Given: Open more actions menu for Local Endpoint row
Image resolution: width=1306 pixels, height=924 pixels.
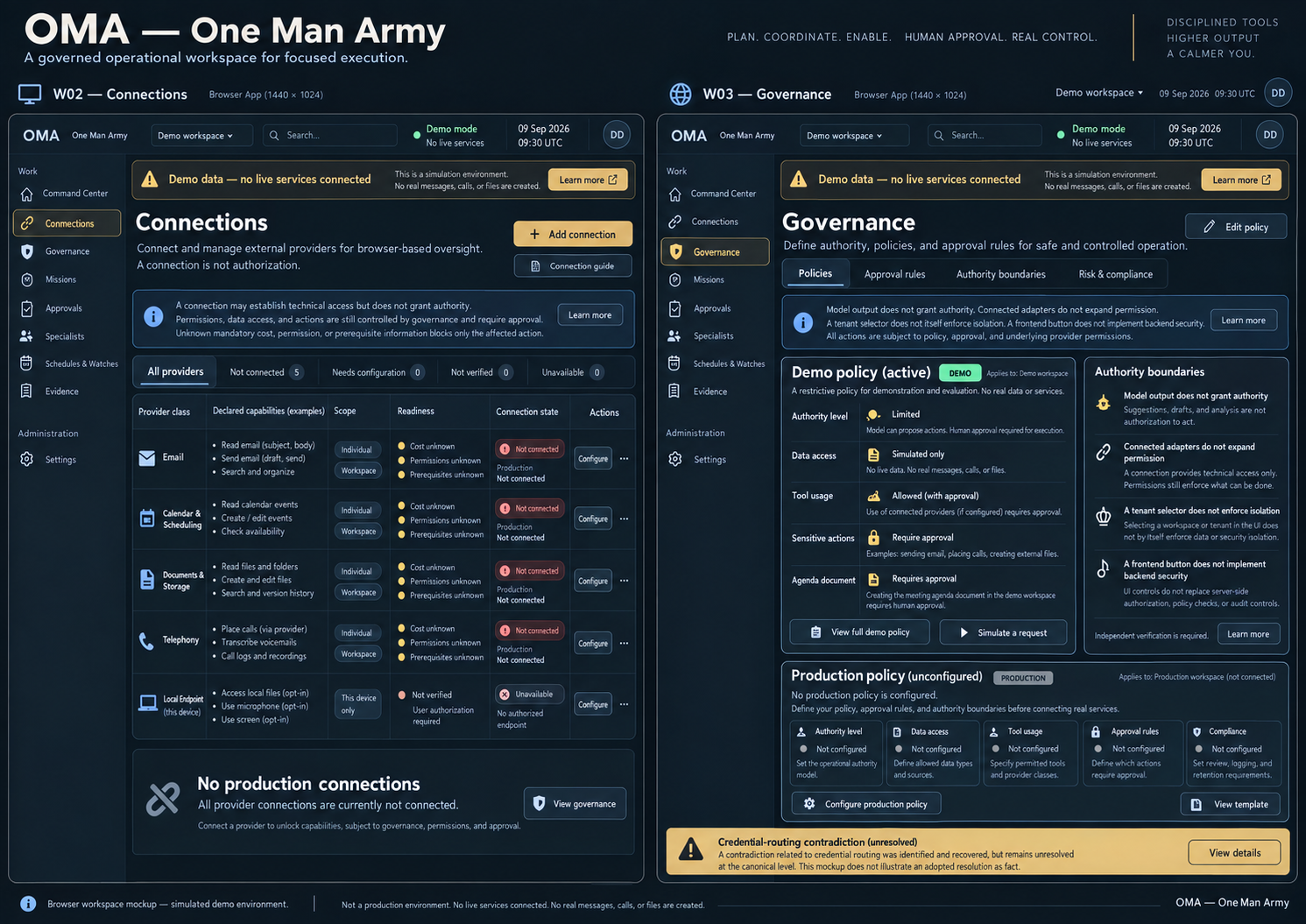Looking at the screenshot, I should (624, 704).
